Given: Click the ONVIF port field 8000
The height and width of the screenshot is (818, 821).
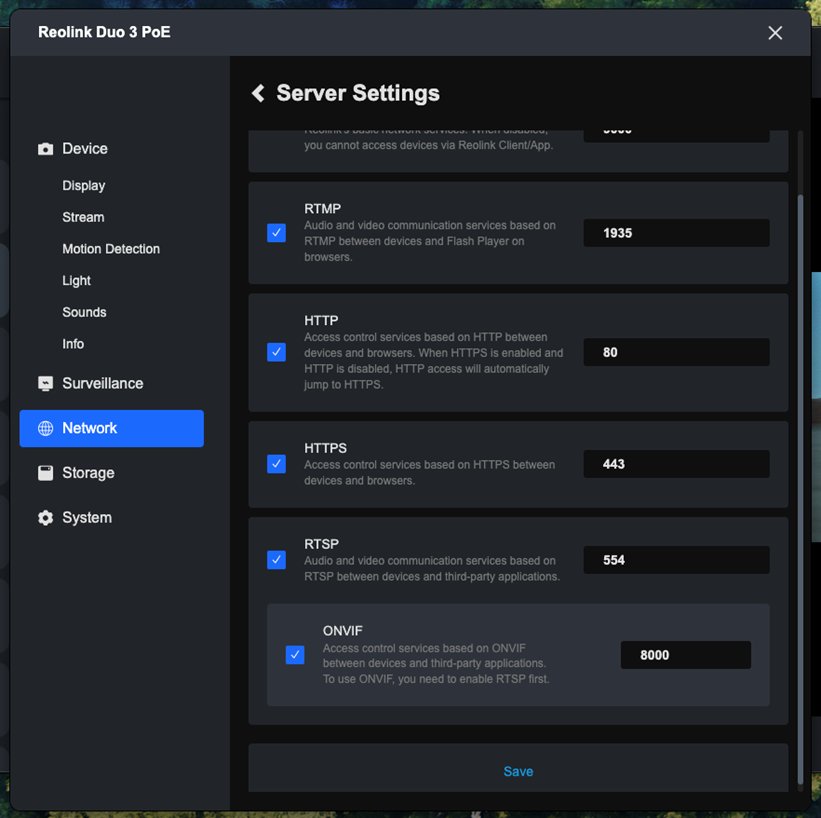Looking at the screenshot, I should pyautogui.click(x=685, y=655).
